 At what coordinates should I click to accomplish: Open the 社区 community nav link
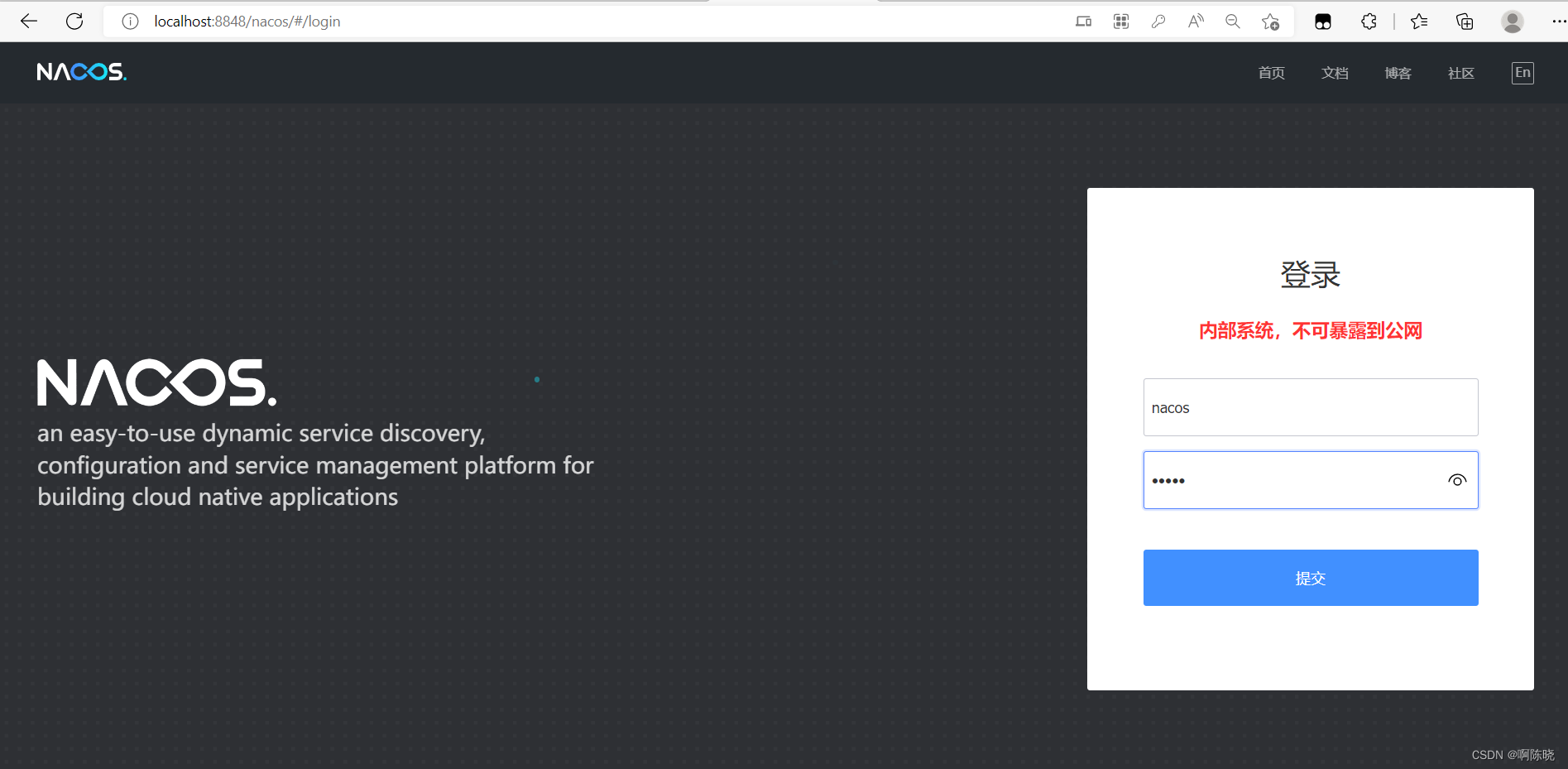(x=1461, y=73)
